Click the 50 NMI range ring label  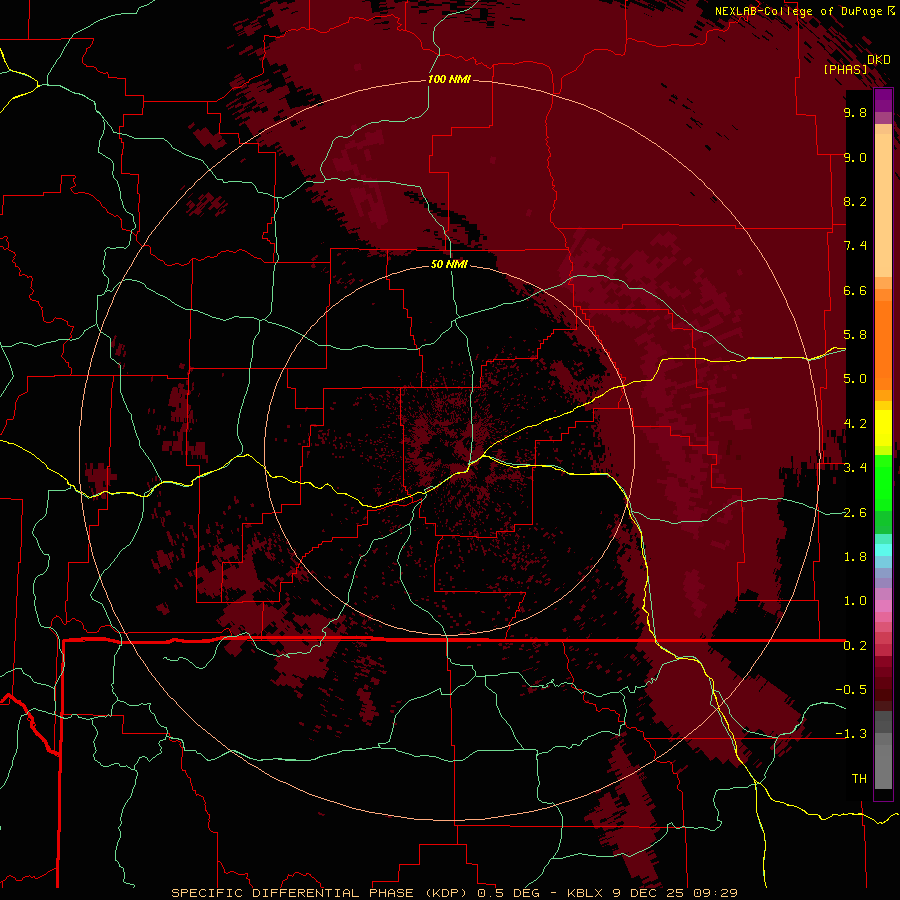tap(449, 264)
